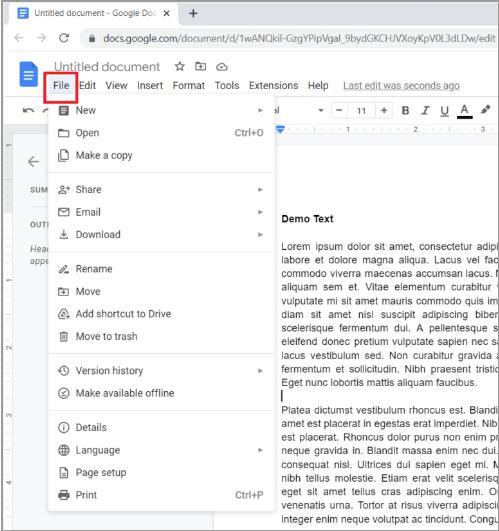Screen dimensions: 499x531
Task: Open Page setup
Action: [161, 472]
